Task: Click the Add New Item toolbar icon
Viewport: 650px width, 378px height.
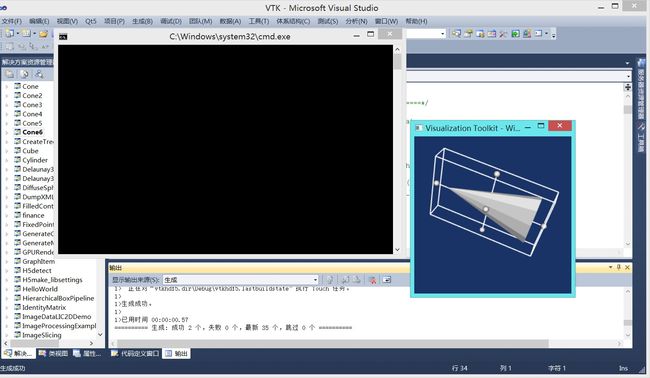Action: coord(26,33)
